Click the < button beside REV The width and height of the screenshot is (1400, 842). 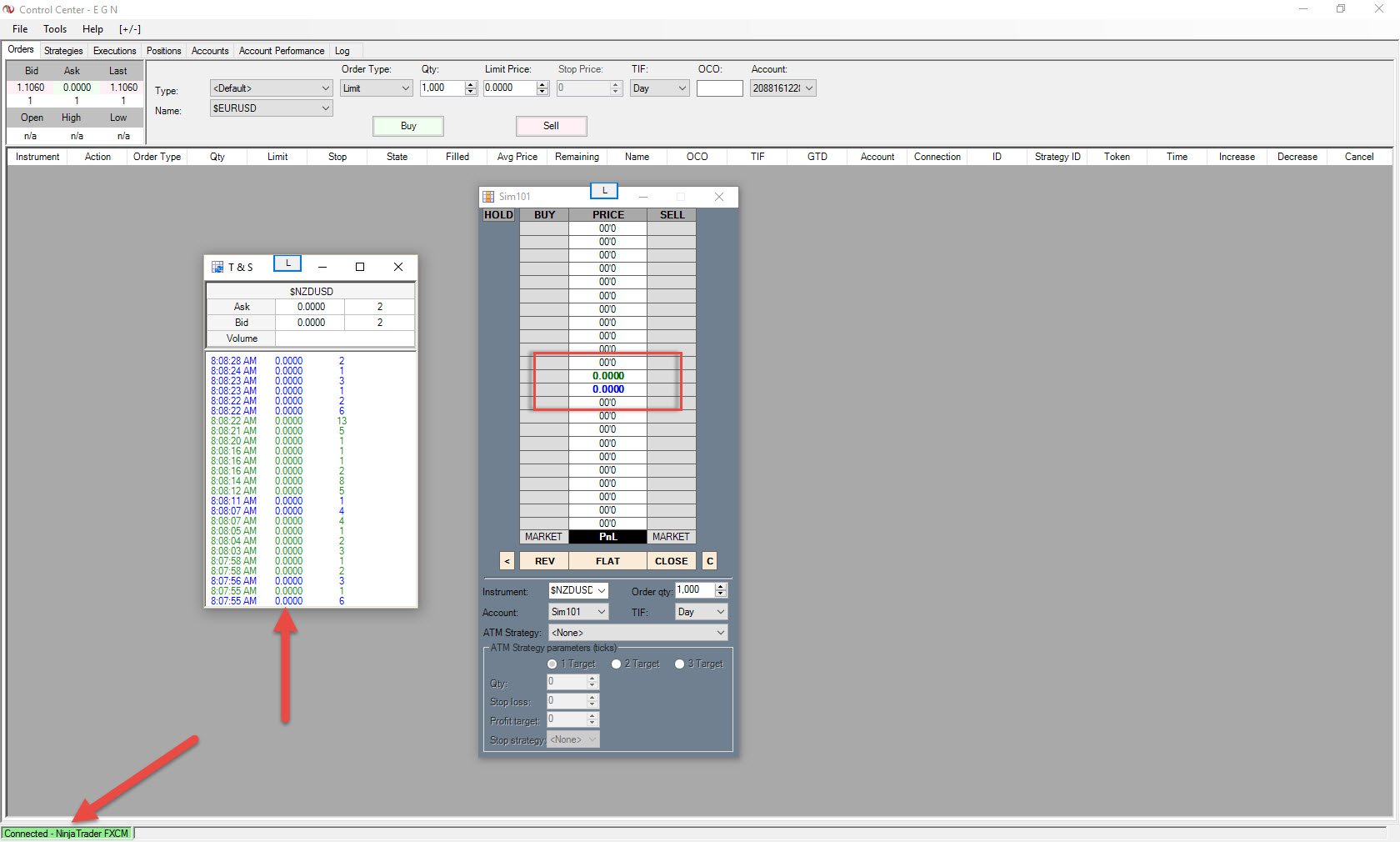(x=507, y=561)
